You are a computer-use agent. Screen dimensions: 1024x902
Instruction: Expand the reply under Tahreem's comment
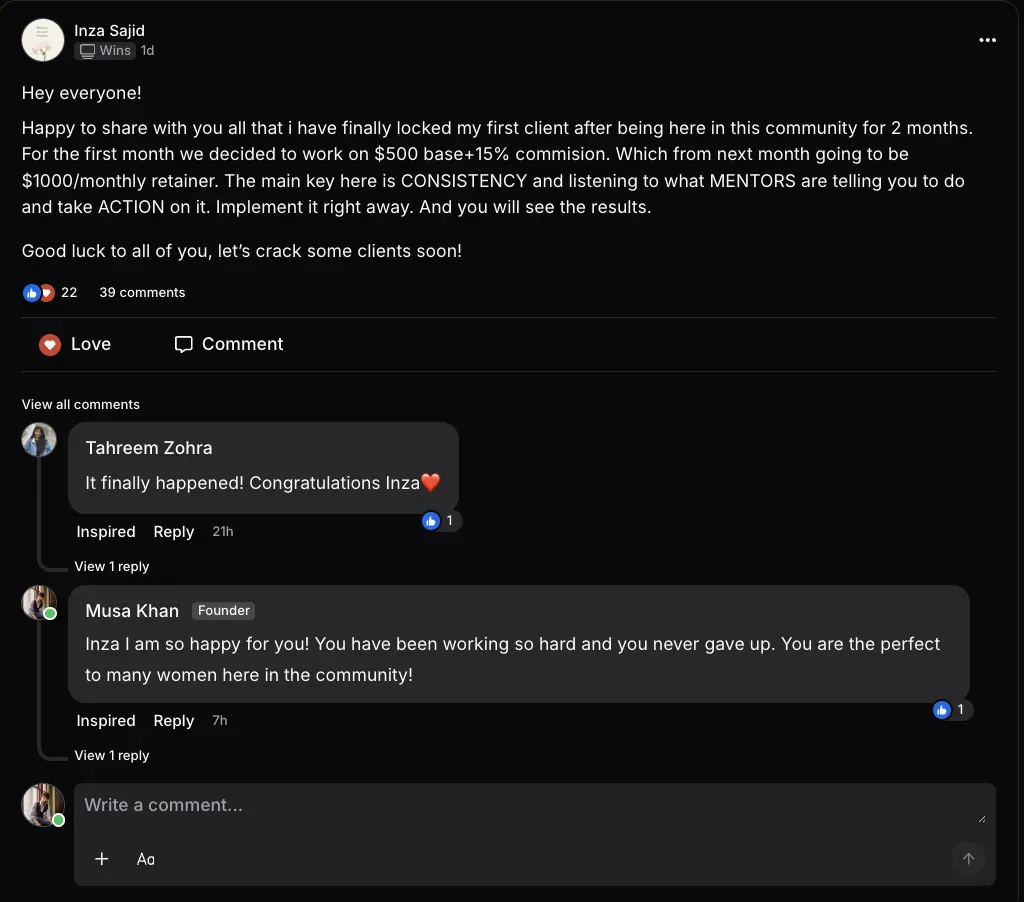tap(112, 567)
